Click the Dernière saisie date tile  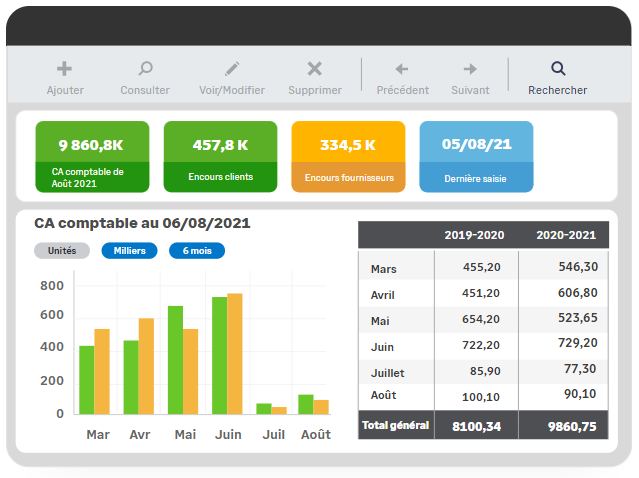coord(476,157)
